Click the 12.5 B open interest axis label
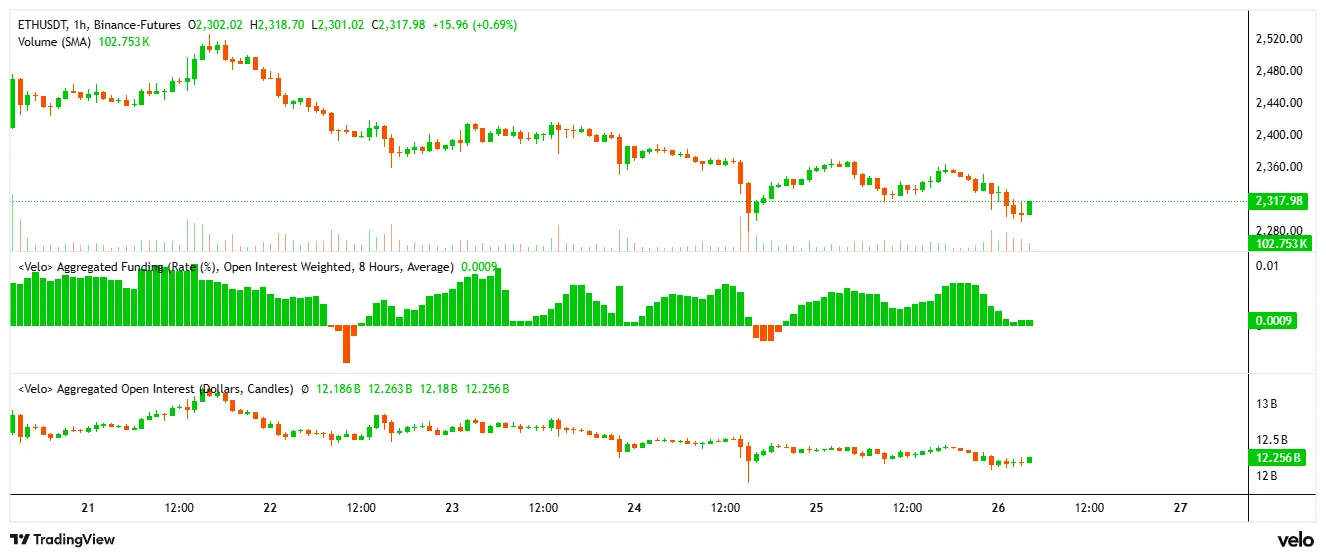 1271,440
